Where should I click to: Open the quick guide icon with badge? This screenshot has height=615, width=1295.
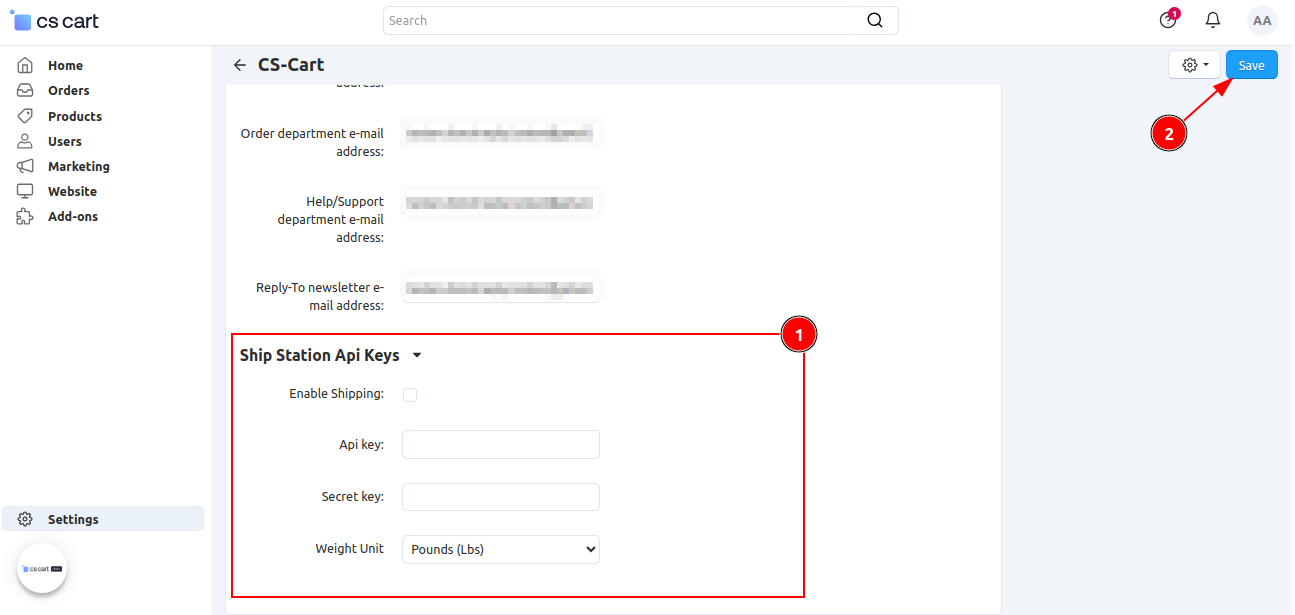[x=1168, y=20]
